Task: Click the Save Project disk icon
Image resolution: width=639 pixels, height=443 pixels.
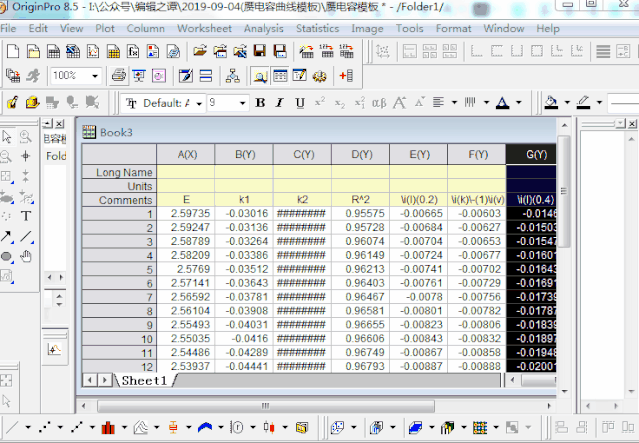Action: pos(258,51)
